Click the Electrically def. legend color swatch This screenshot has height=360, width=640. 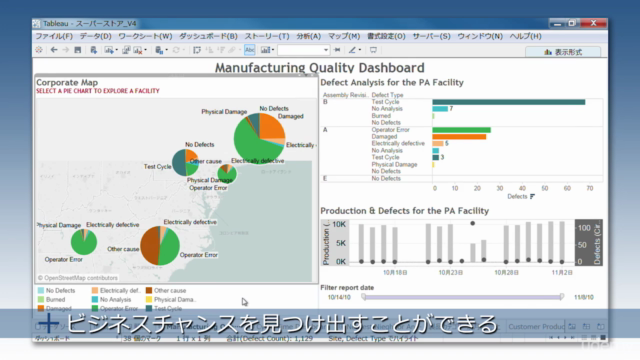click(95, 291)
